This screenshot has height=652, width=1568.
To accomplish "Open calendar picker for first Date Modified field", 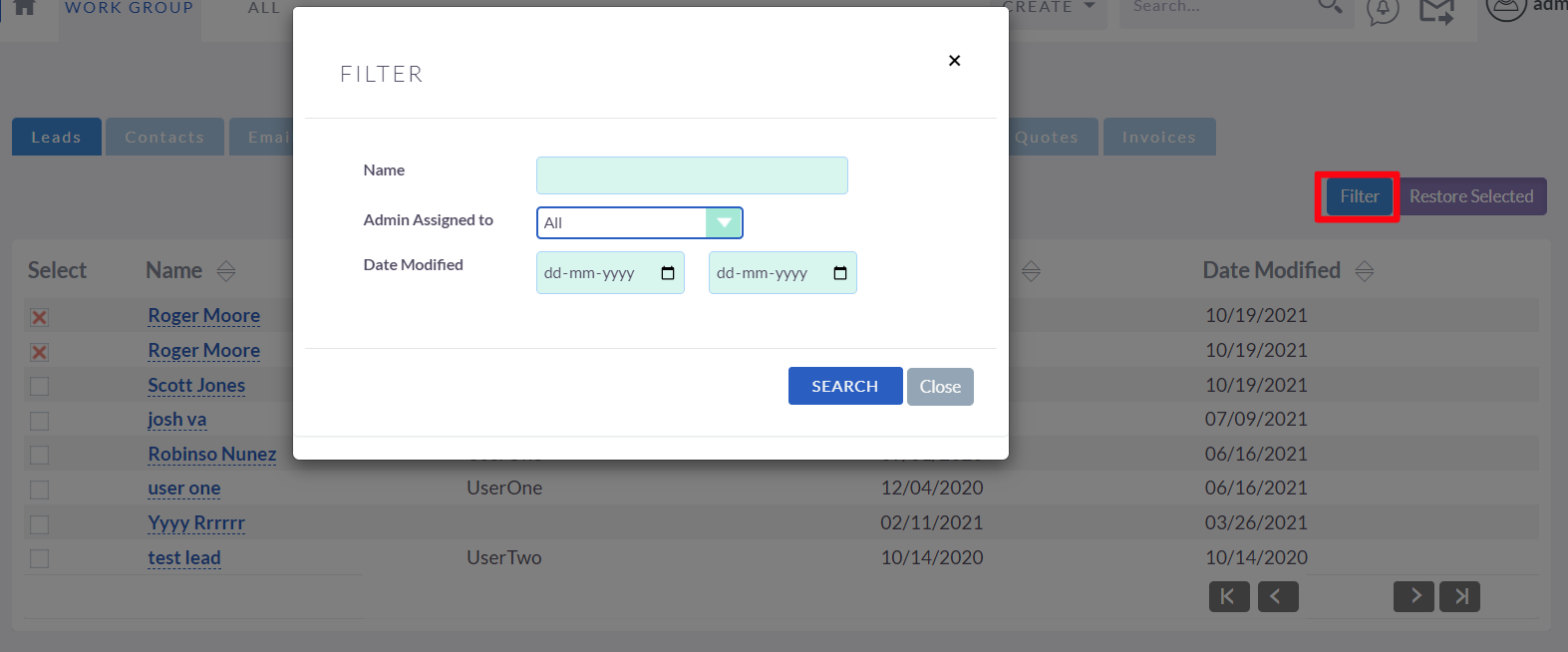I will tap(668, 273).
